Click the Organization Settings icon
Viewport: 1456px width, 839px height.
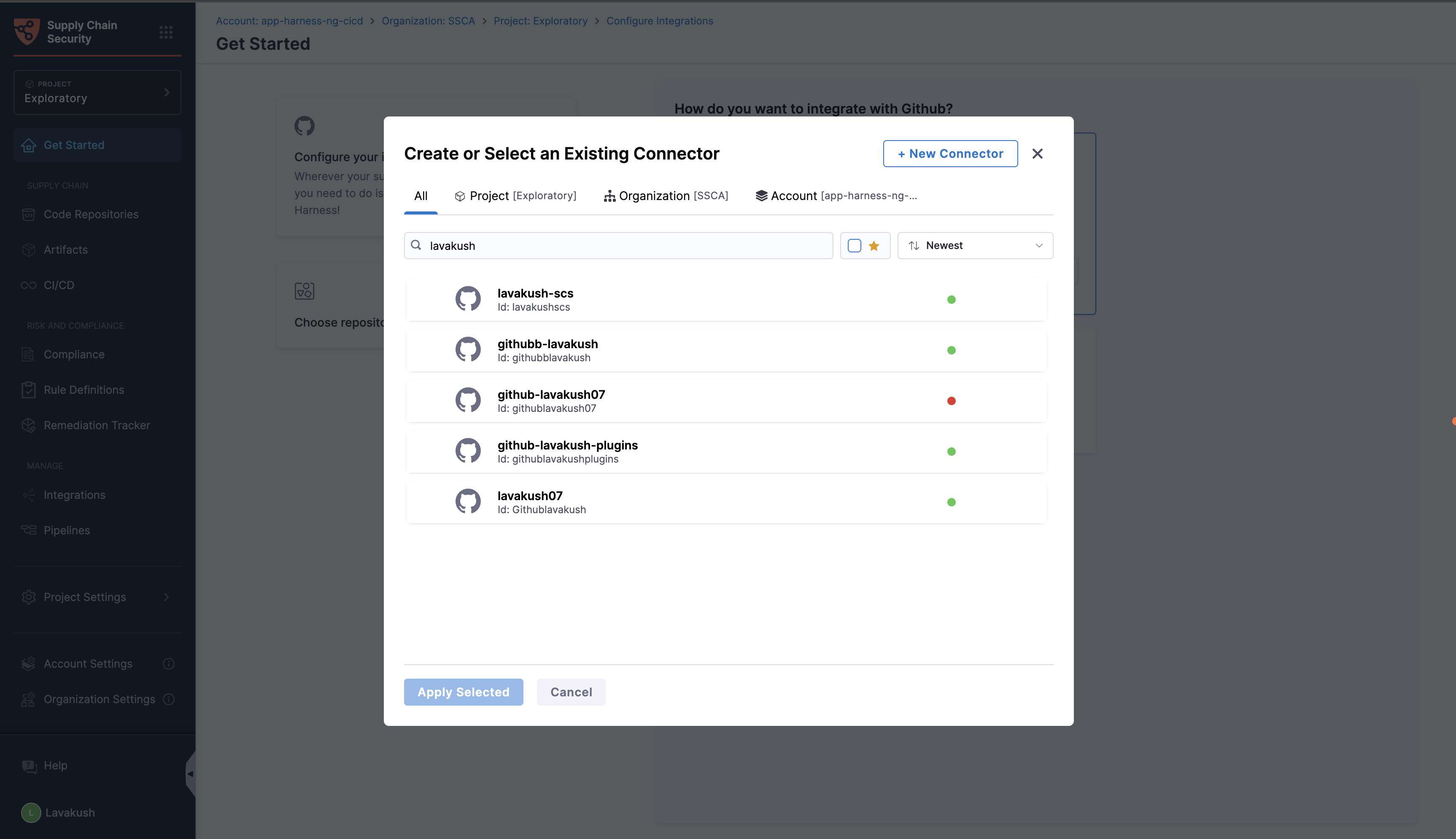click(29, 699)
